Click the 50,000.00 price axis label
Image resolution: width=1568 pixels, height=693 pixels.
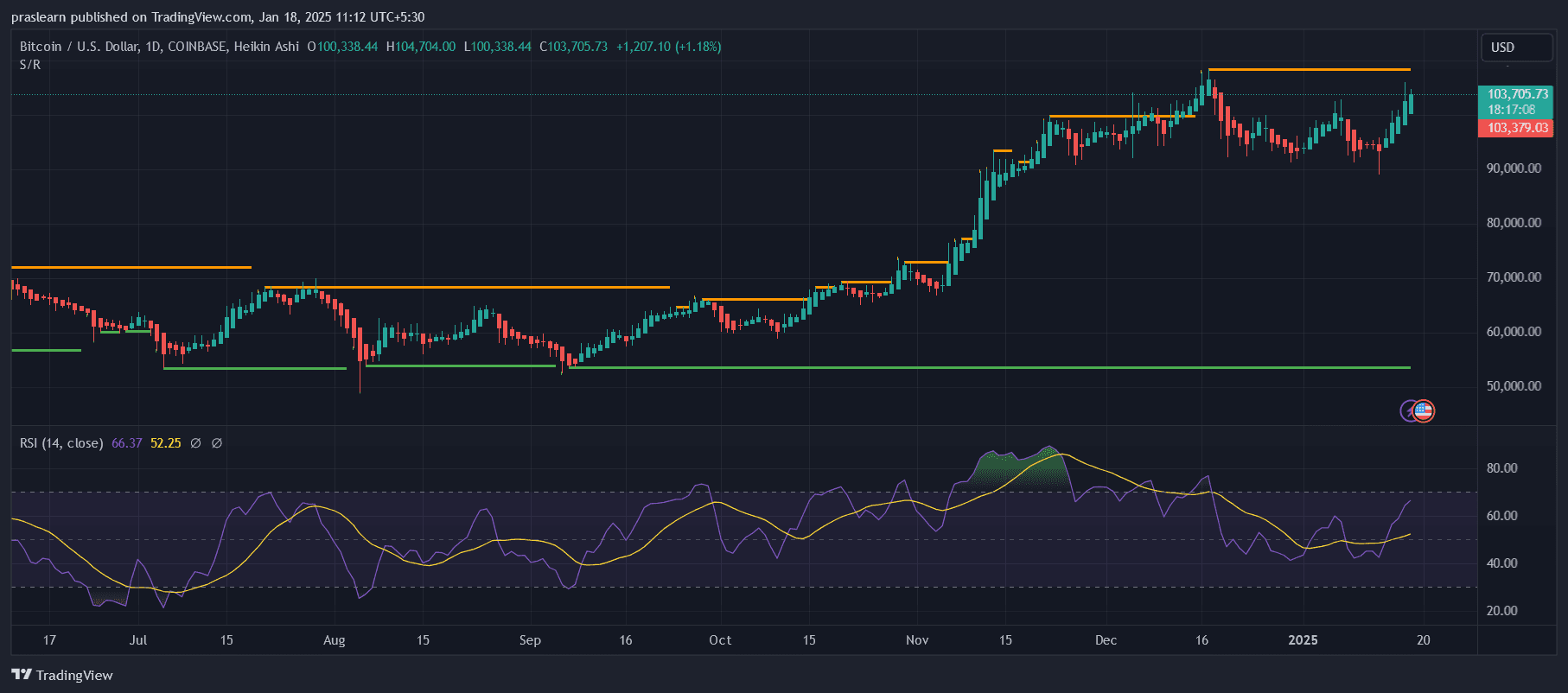[x=1514, y=386]
